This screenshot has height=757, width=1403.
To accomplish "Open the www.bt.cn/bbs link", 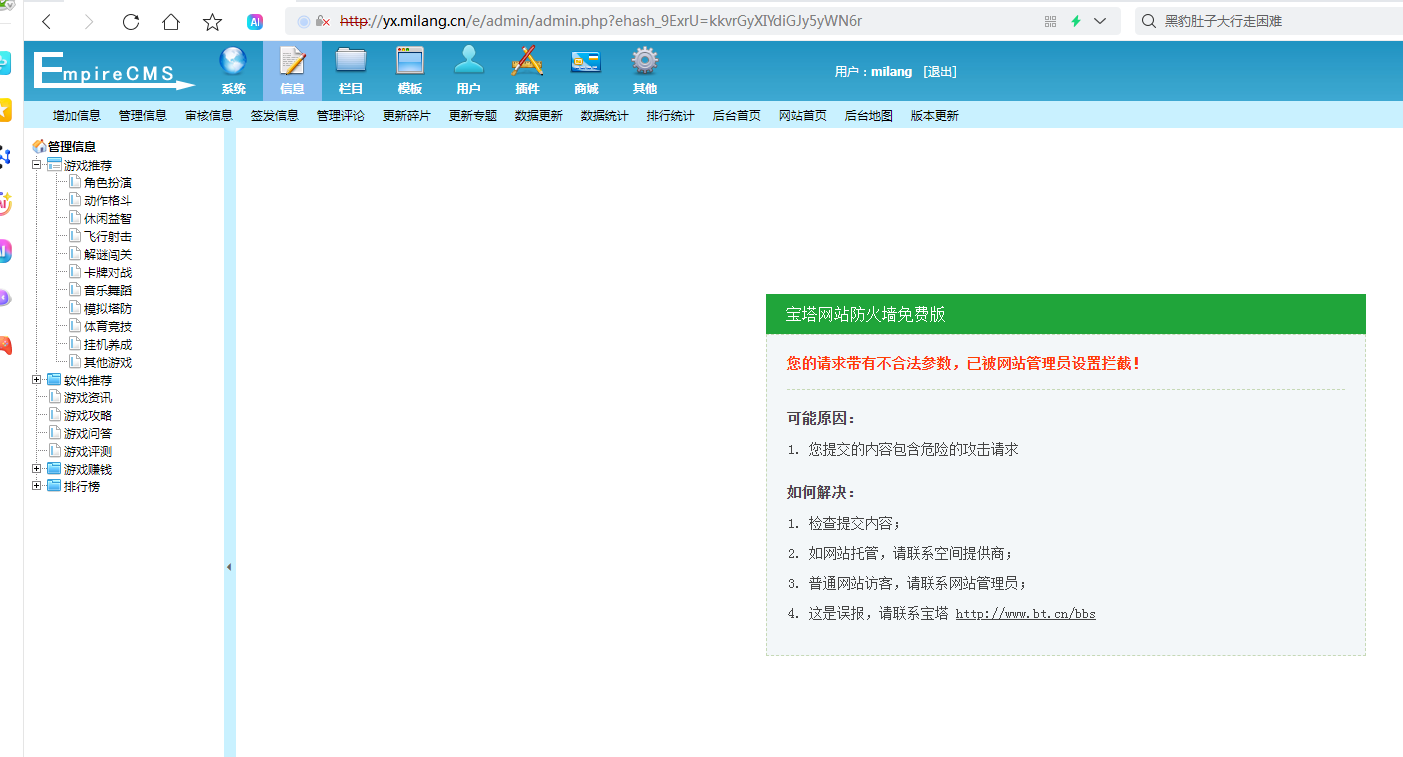I will click(x=1026, y=614).
